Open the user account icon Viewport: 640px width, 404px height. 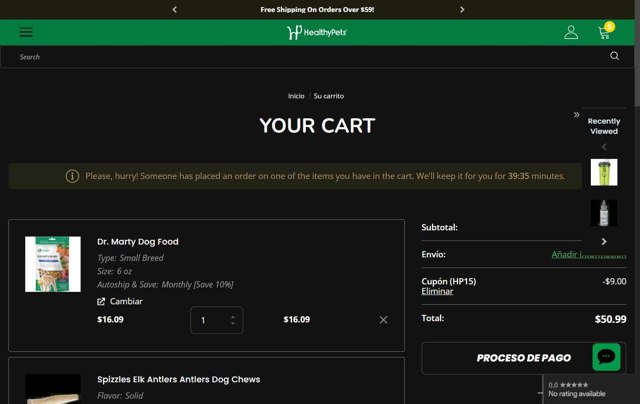coord(571,32)
